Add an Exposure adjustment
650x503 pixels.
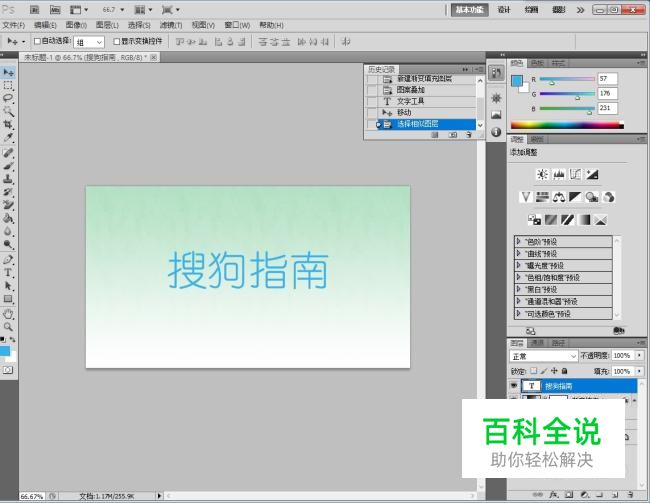592,174
